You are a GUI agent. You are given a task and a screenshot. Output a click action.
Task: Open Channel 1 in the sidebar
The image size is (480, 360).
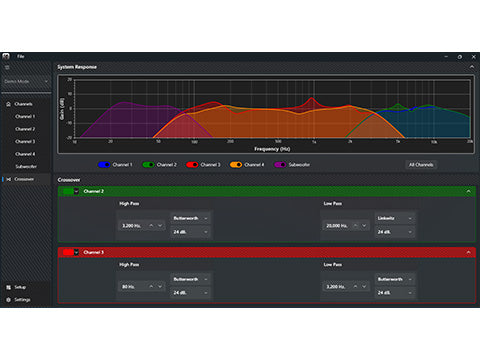pyautogui.click(x=25, y=117)
